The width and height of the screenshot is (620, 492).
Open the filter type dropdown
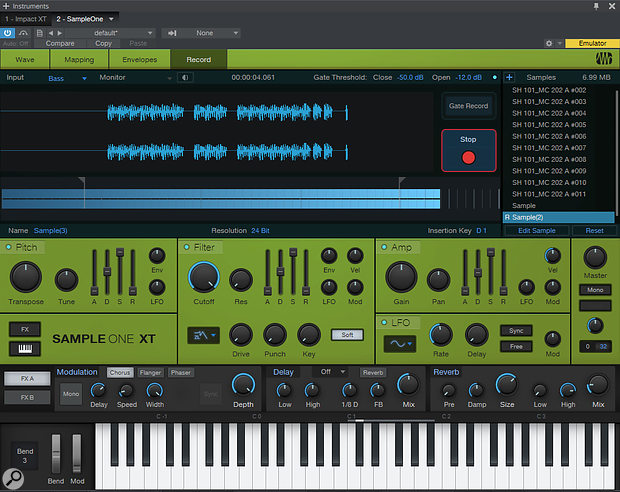coord(203,335)
